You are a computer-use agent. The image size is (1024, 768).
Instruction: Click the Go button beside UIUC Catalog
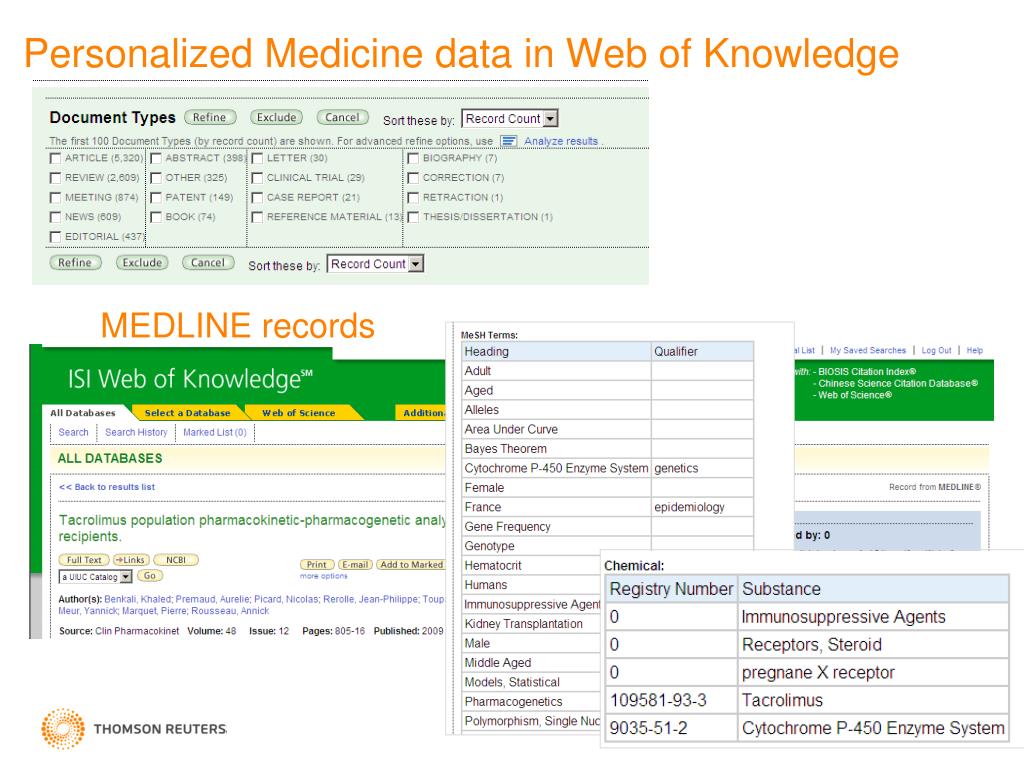150,576
